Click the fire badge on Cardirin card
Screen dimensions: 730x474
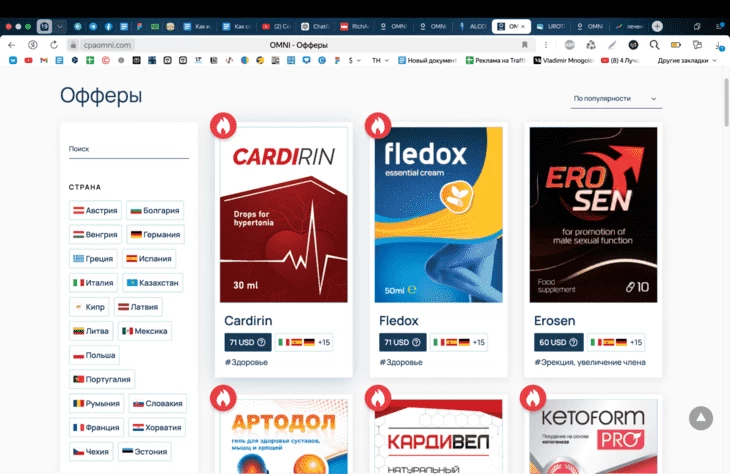[x=223, y=126]
